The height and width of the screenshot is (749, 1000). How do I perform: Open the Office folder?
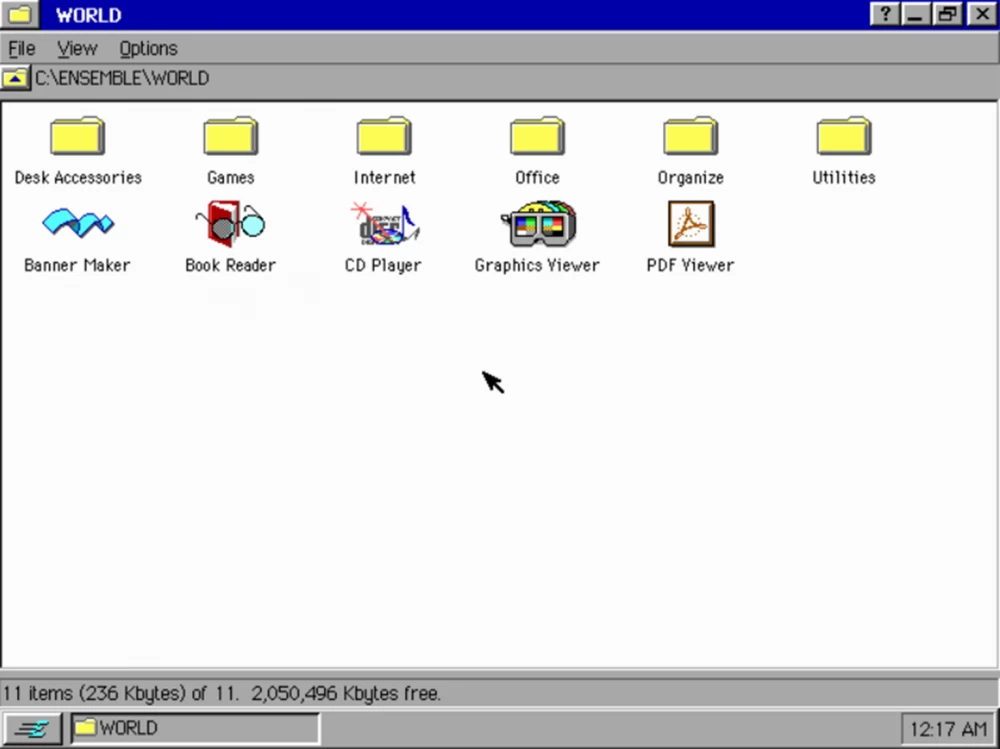tap(537, 137)
